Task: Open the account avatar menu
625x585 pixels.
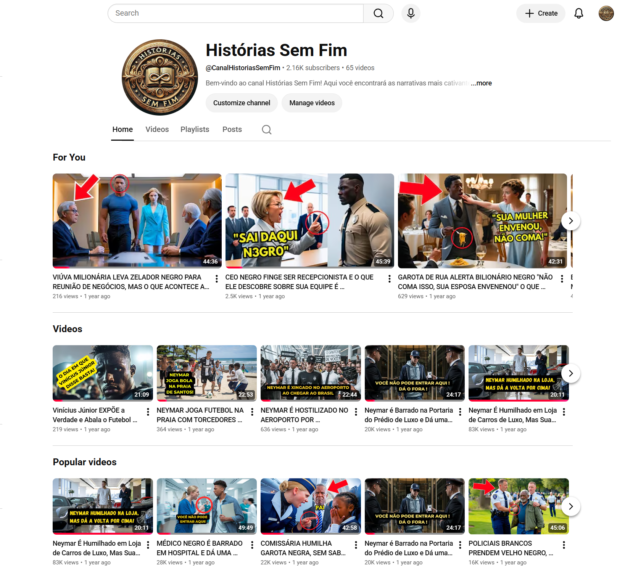Action: point(606,14)
